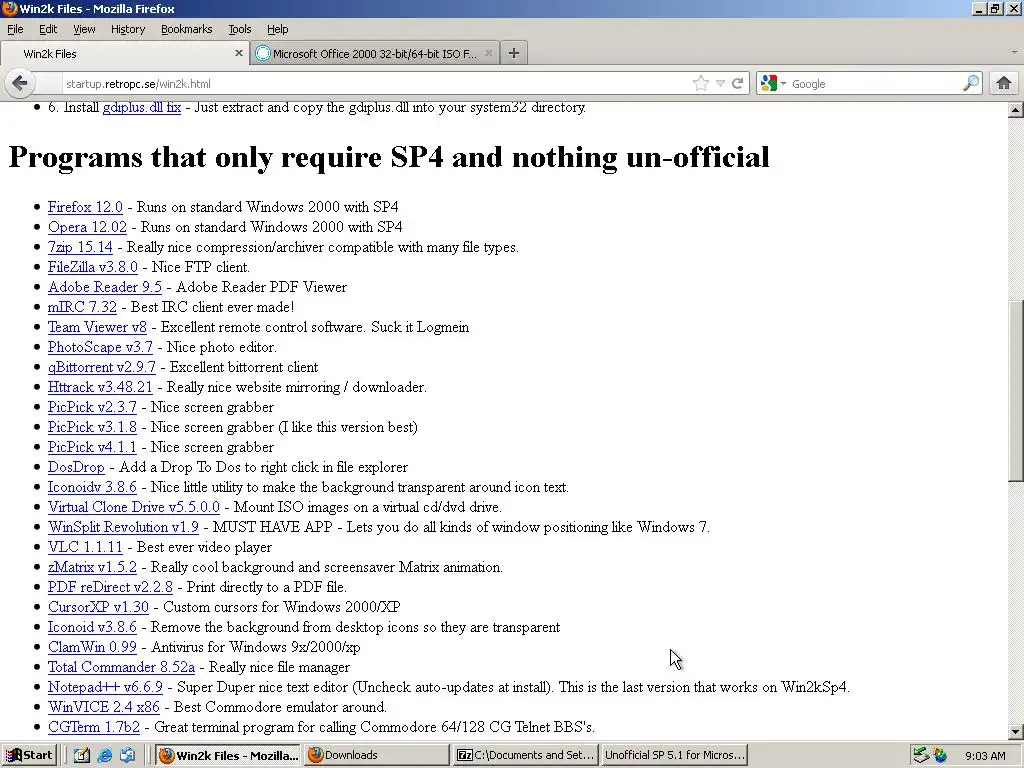Follow the PhotoScape v3.7 link

[x=100, y=347]
